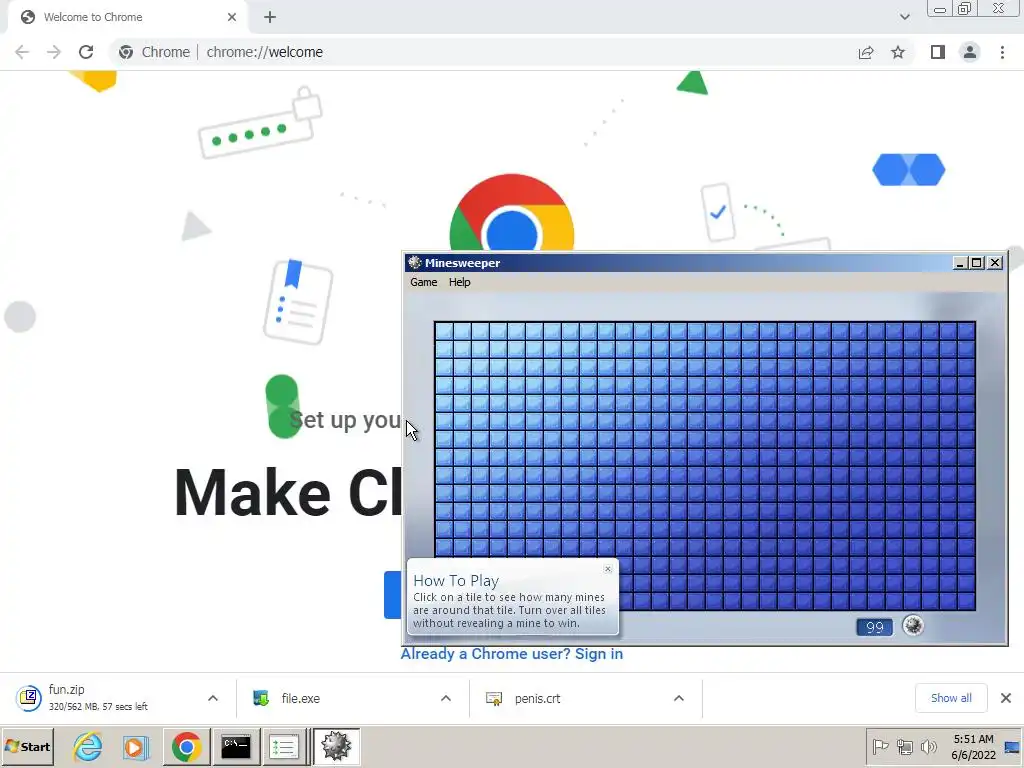The width and height of the screenshot is (1024, 768).
Task: Close the downloads bar
Action: coord(1006,698)
